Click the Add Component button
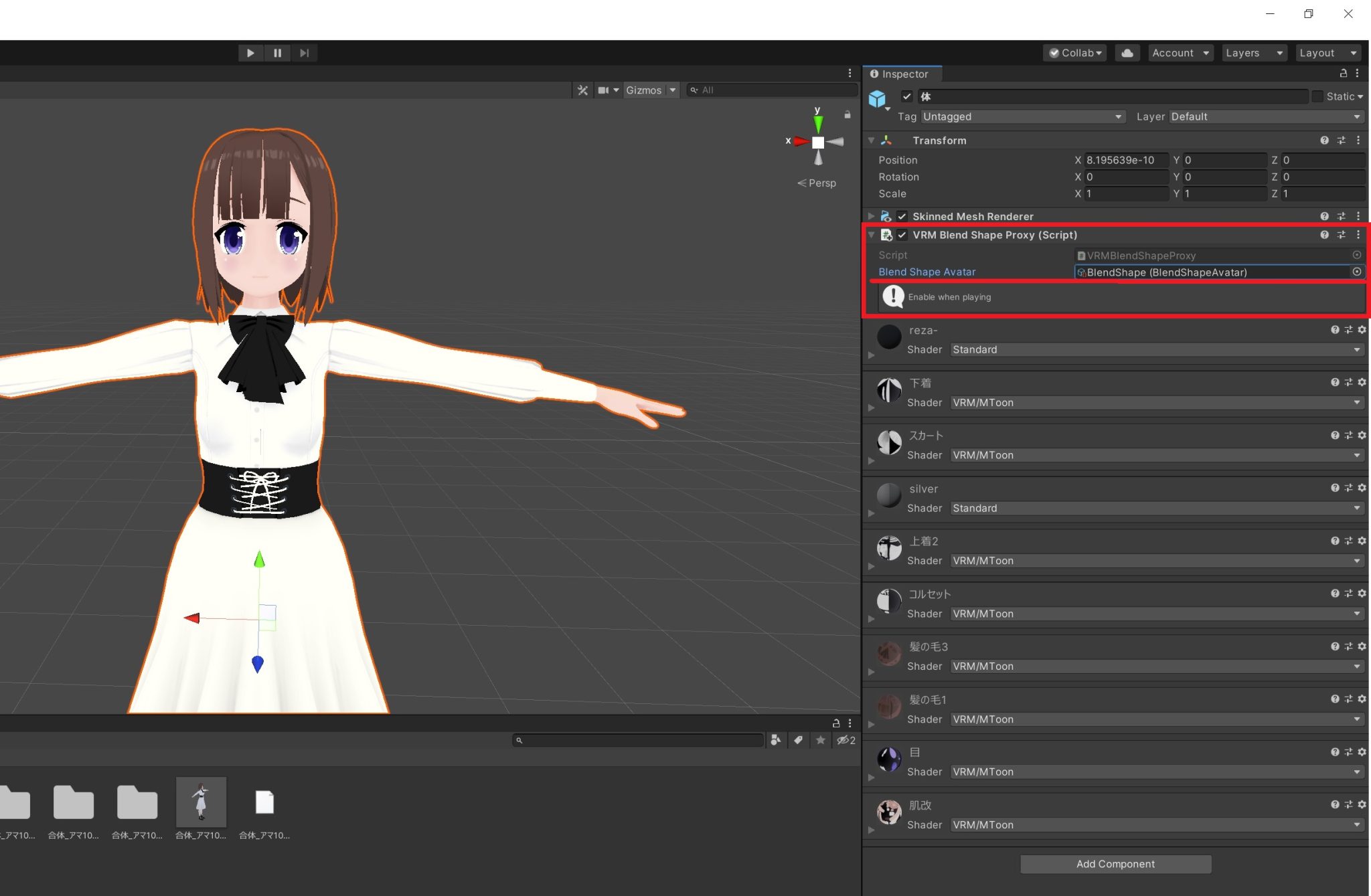This screenshot has height=896, width=1371. tap(1115, 864)
